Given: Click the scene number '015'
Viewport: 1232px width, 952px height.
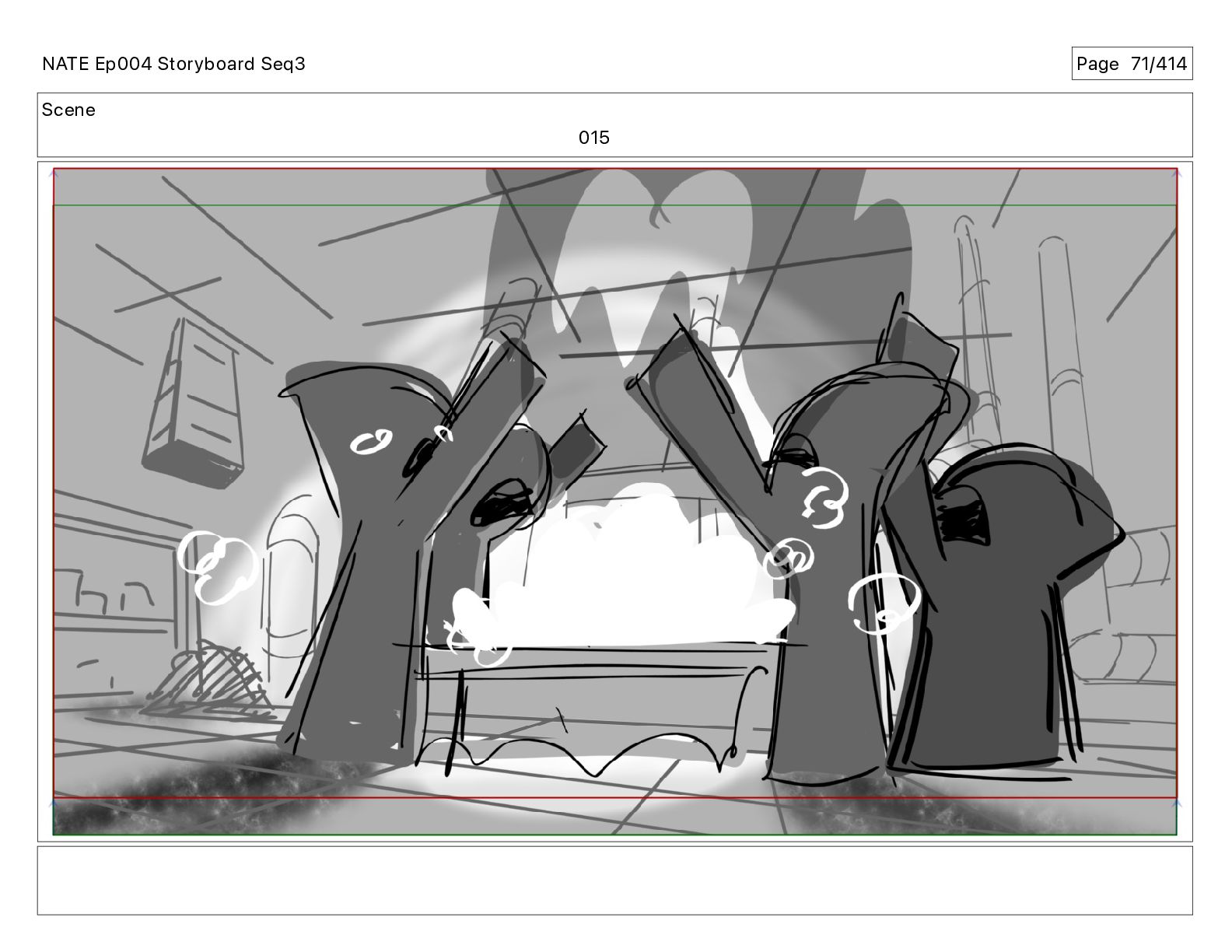Looking at the screenshot, I should [x=593, y=138].
